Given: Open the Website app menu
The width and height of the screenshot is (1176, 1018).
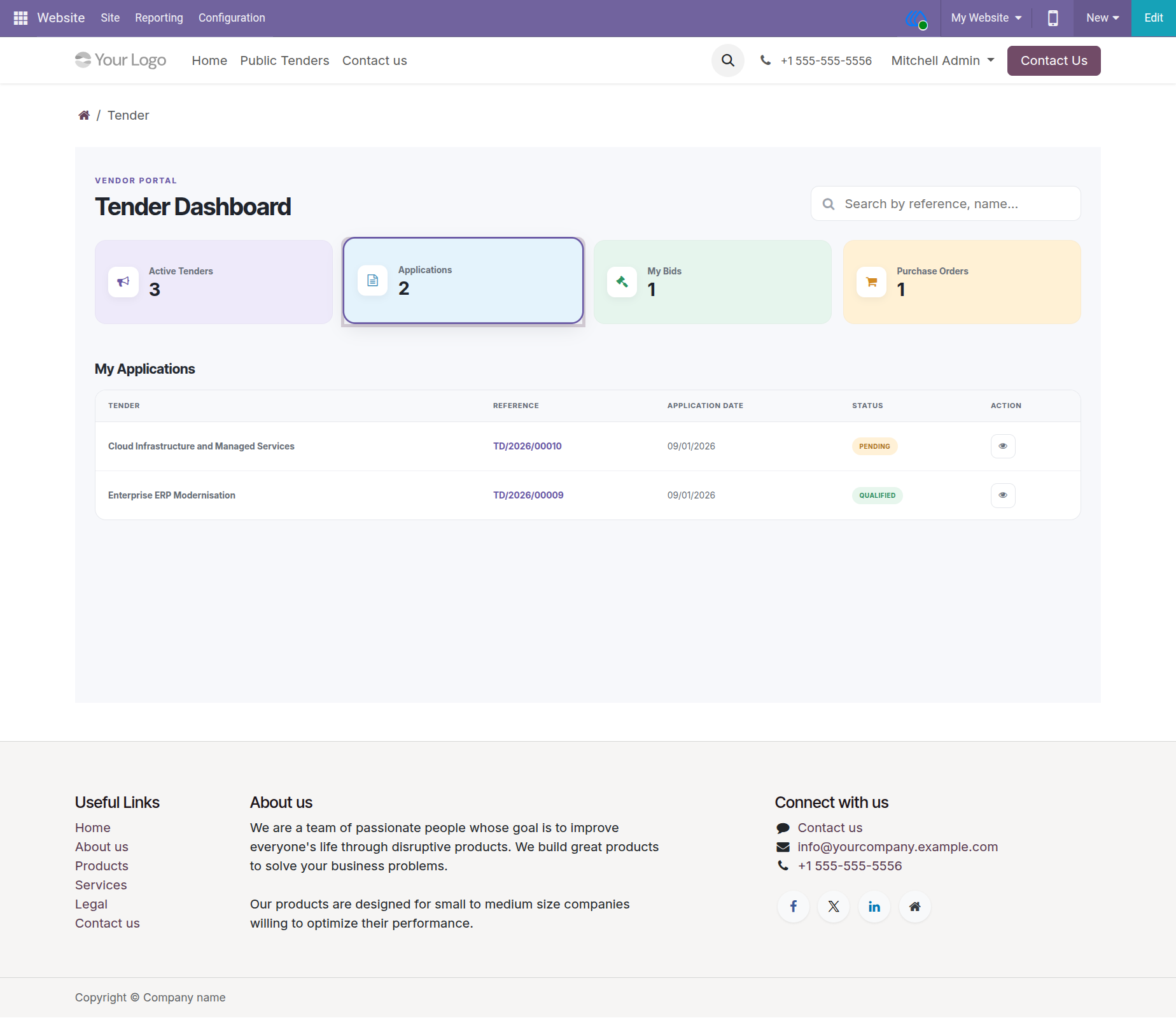Looking at the screenshot, I should (61, 18).
